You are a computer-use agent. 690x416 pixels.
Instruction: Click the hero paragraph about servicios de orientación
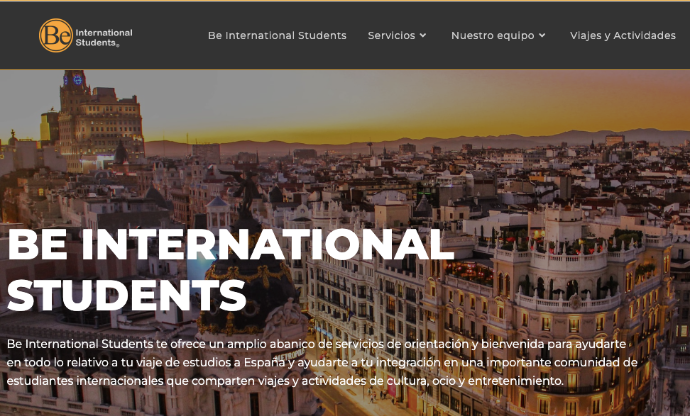tap(322, 362)
